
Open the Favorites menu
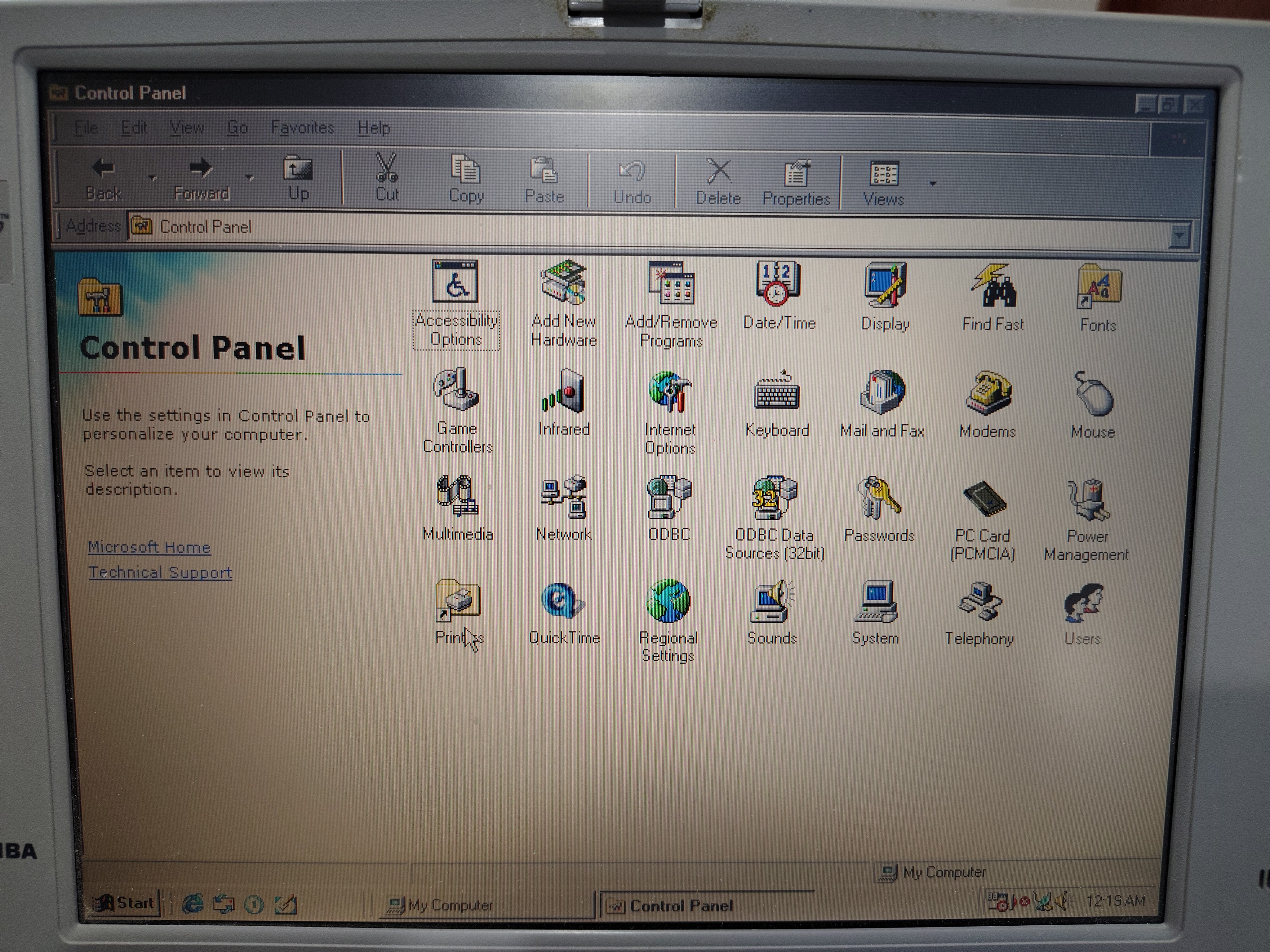[302, 127]
